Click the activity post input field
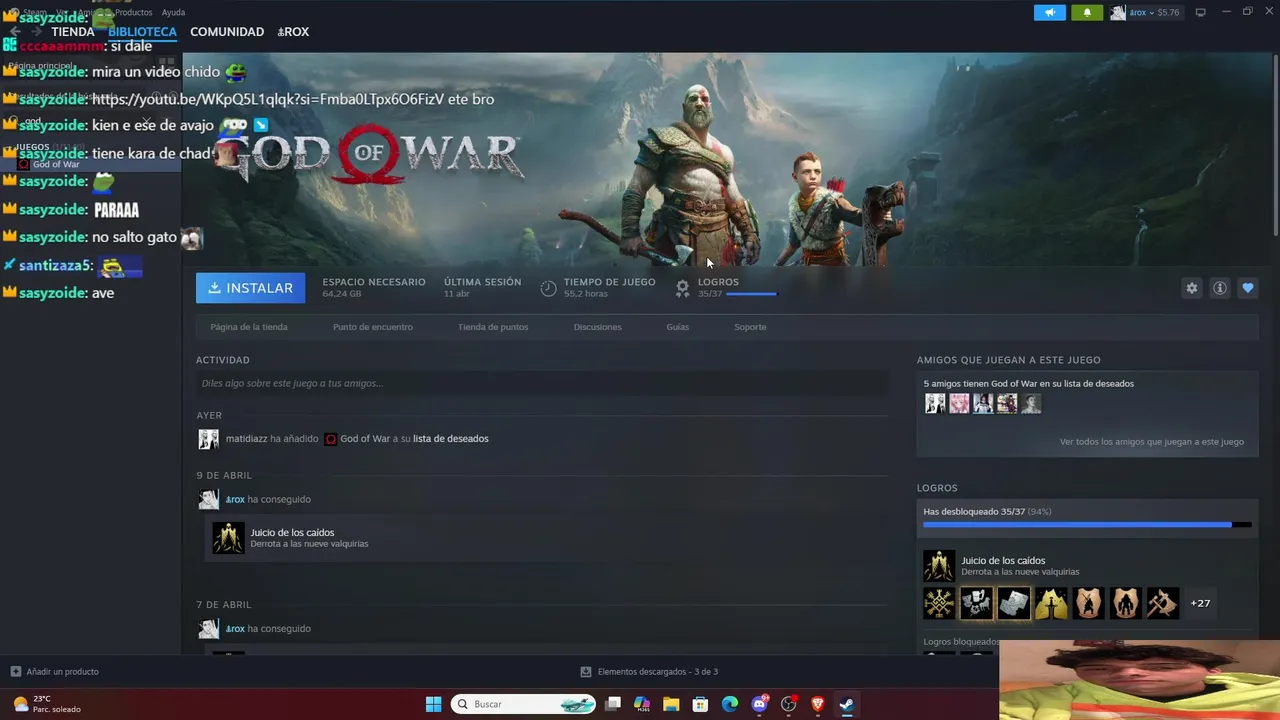The width and height of the screenshot is (1280, 720). 542,383
